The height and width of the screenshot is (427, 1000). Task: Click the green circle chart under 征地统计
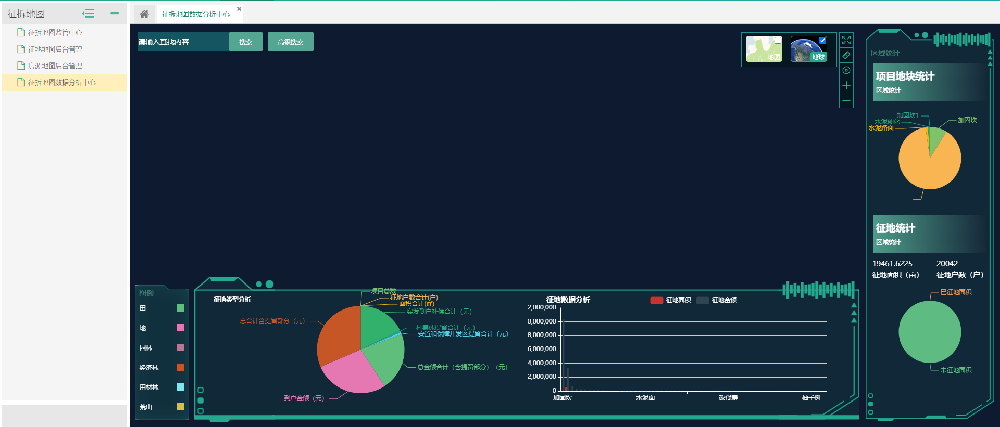point(929,332)
